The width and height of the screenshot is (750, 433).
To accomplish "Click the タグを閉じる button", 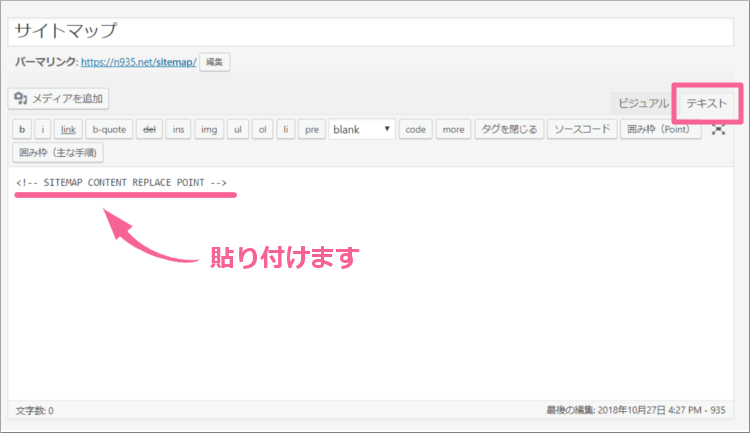I will pos(509,129).
